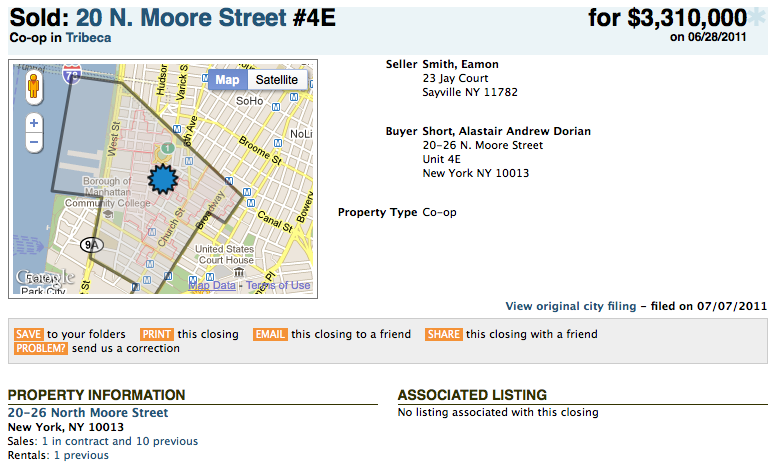Click the blue property marker on map
Image resolution: width=778 pixels, height=467 pixels.
[x=161, y=179]
